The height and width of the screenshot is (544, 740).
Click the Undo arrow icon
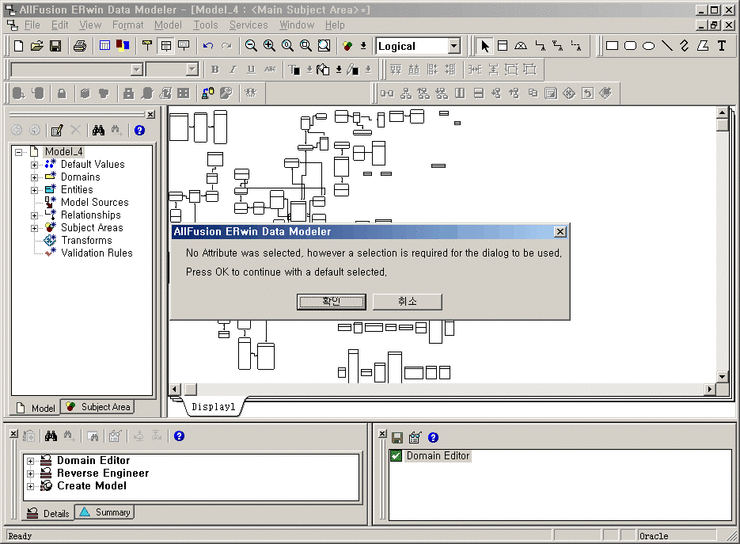208,46
